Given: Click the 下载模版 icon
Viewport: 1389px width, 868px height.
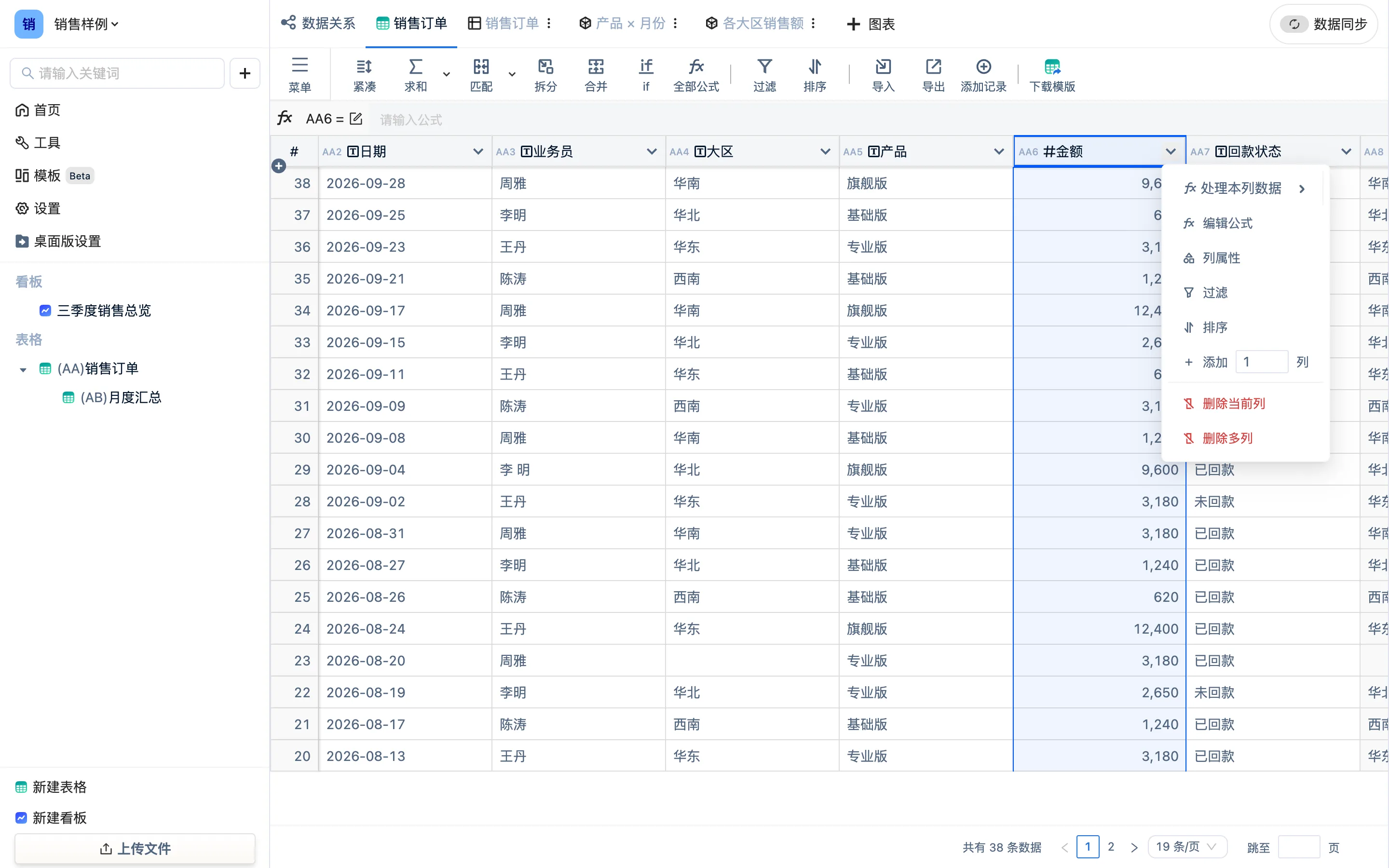Looking at the screenshot, I should click(x=1052, y=67).
